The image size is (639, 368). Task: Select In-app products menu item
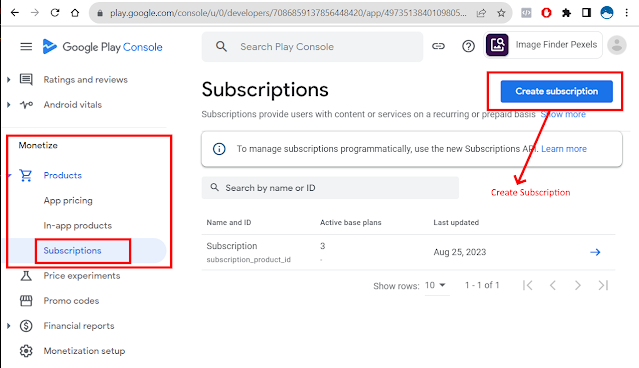click(77, 225)
